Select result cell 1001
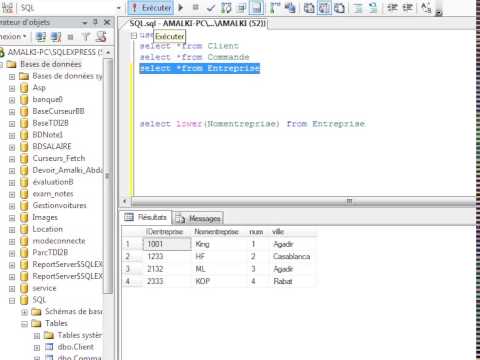This screenshot has width=480, height=360. (x=168, y=244)
